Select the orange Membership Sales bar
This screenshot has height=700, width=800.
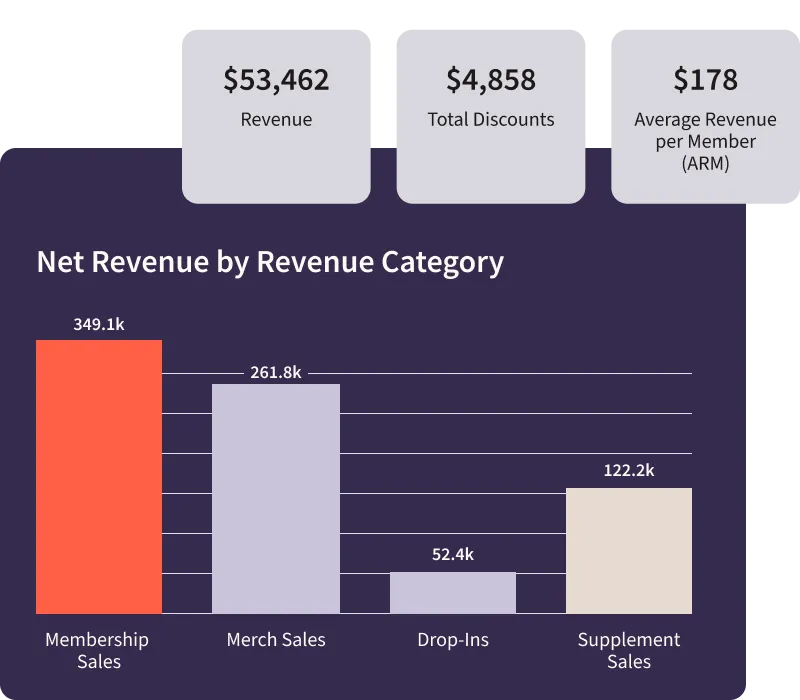coord(99,476)
